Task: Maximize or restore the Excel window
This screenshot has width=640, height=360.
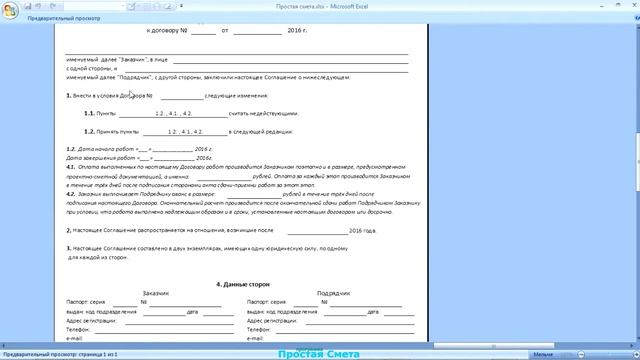Action: click(x=618, y=6)
